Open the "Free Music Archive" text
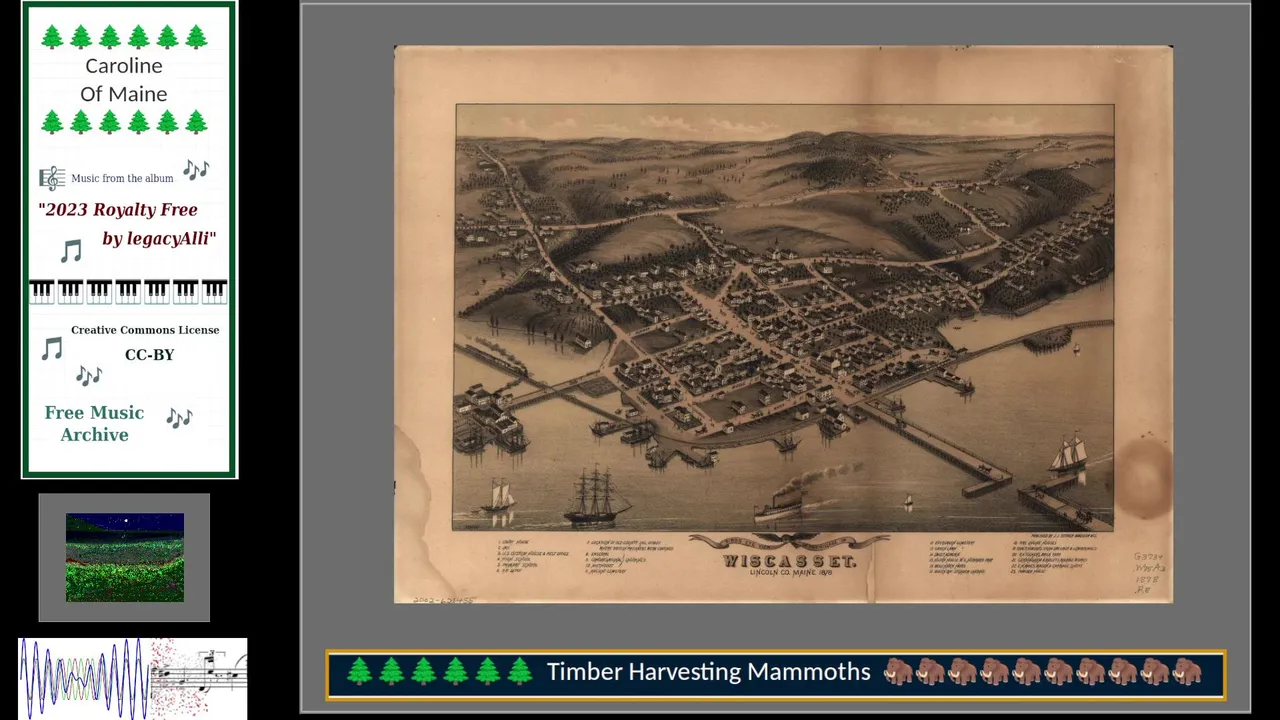The image size is (1280, 720). click(94, 423)
